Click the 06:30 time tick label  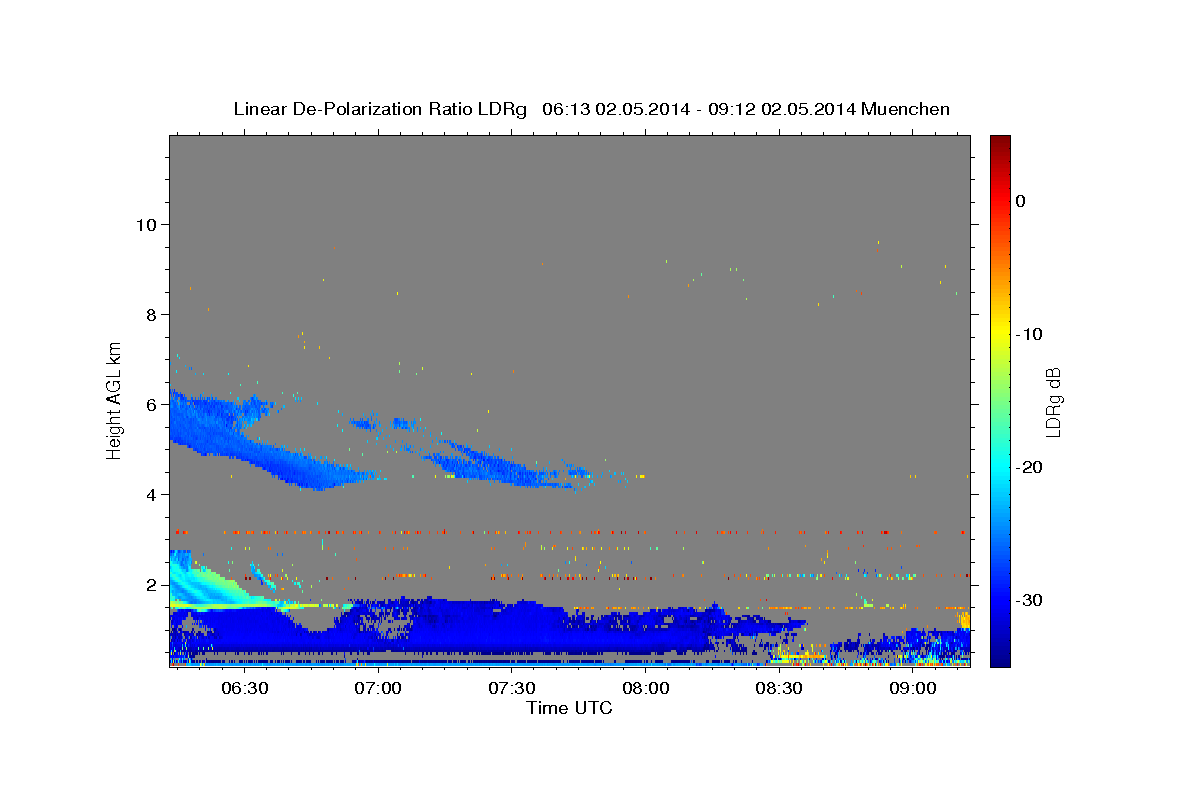click(244, 689)
